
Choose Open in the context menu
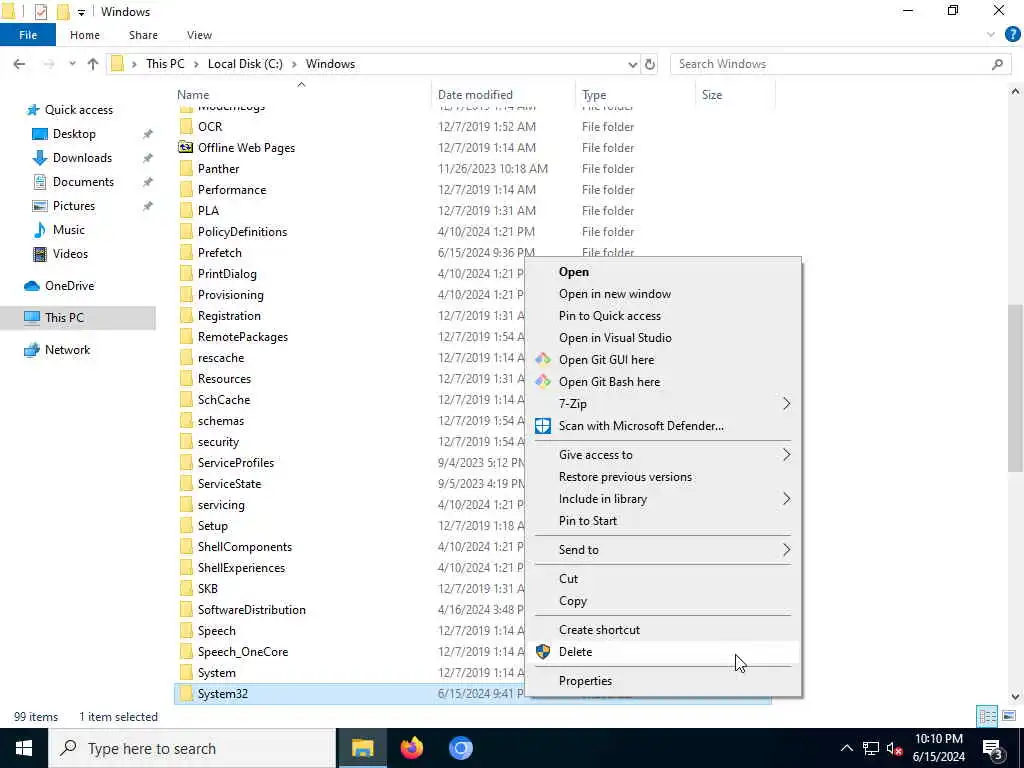point(665,272)
